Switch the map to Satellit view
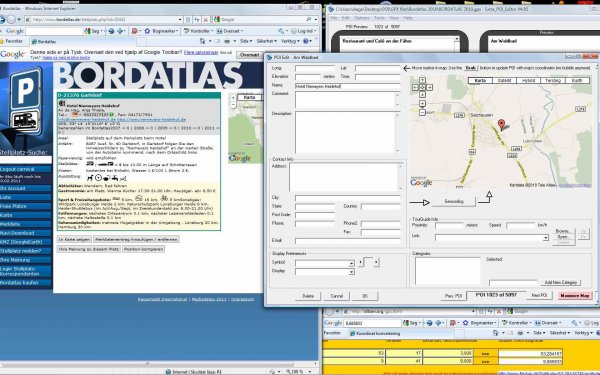This screenshot has width=600, height=375. click(x=504, y=80)
